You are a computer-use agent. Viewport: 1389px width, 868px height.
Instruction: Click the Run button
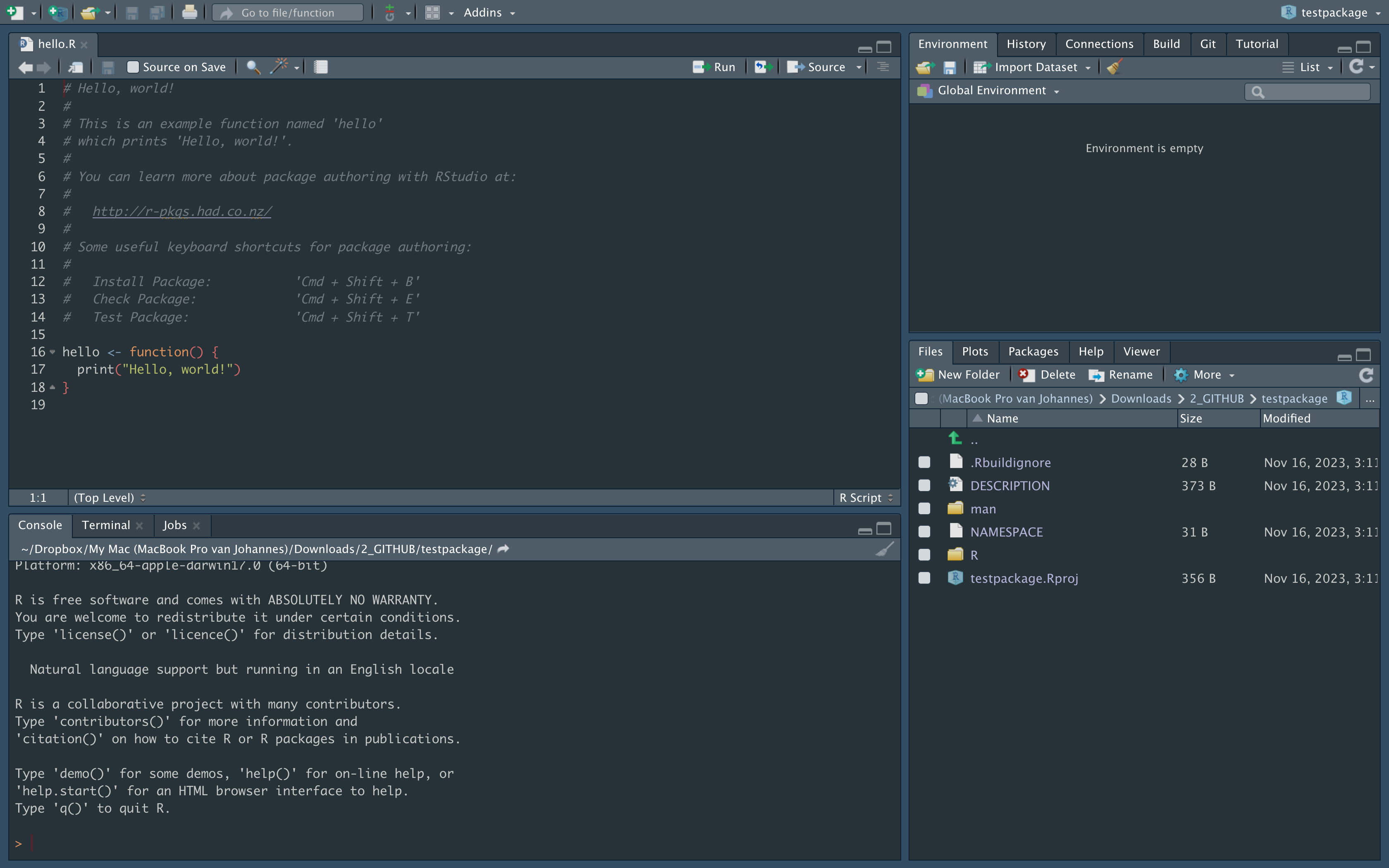tap(715, 67)
